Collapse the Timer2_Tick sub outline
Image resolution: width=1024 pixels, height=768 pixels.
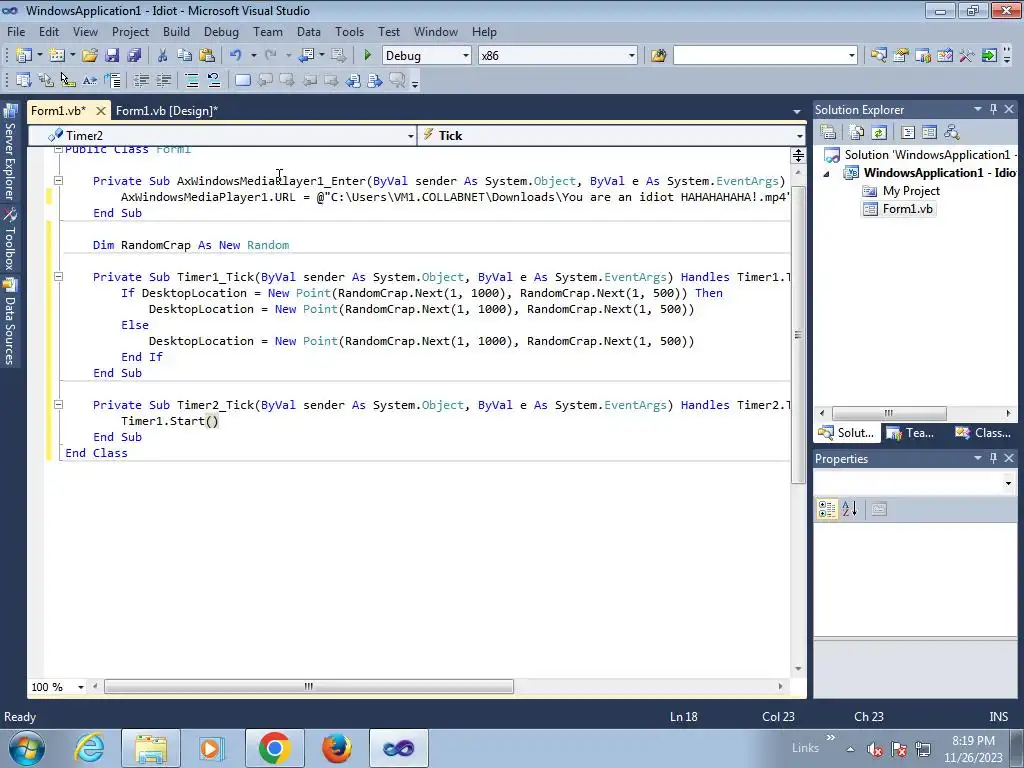tap(58, 404)
